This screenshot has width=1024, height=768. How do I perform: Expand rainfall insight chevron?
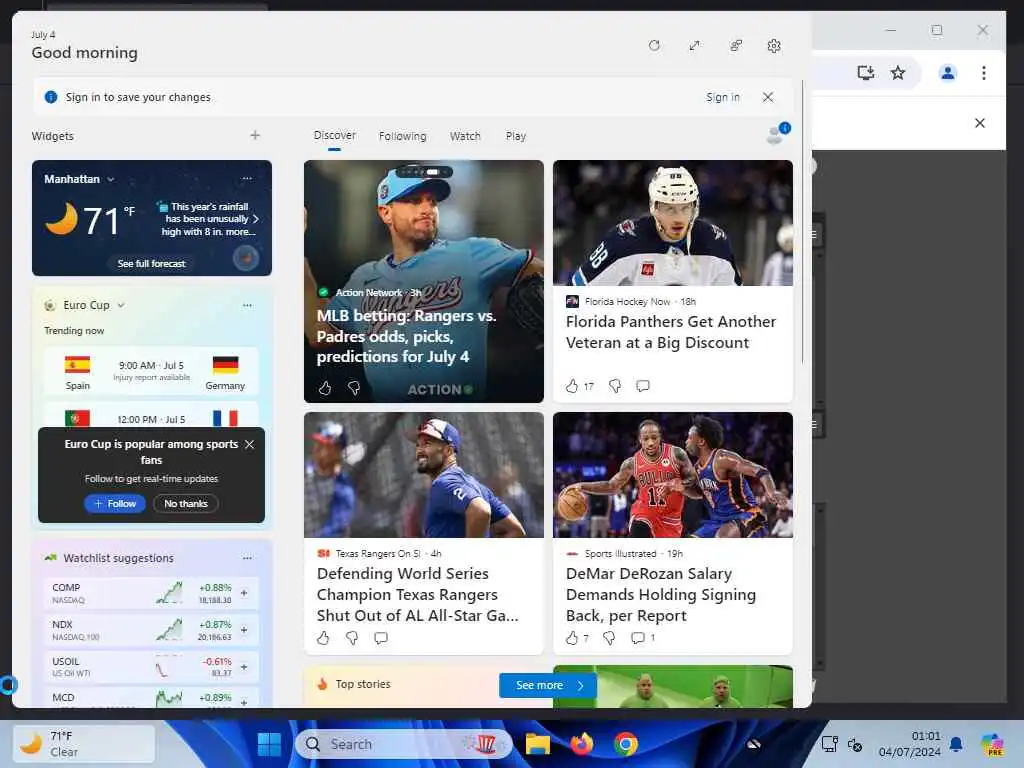[x=256, y=219]
